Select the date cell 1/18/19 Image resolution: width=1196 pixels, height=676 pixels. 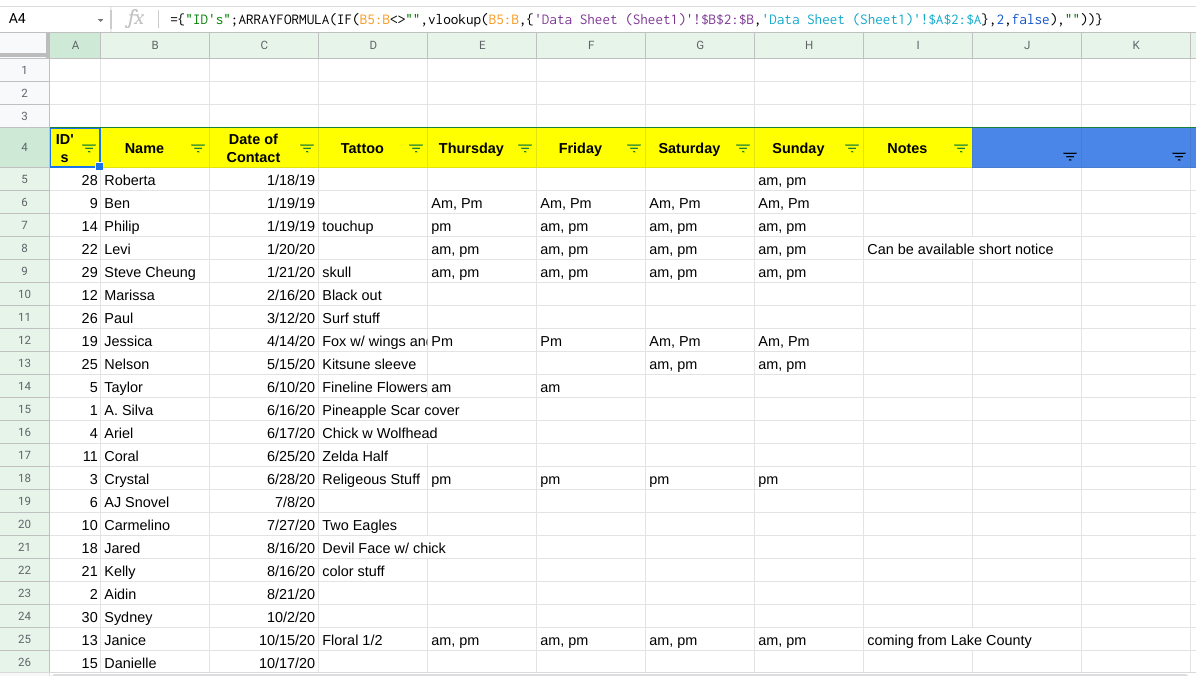point(264,180)
